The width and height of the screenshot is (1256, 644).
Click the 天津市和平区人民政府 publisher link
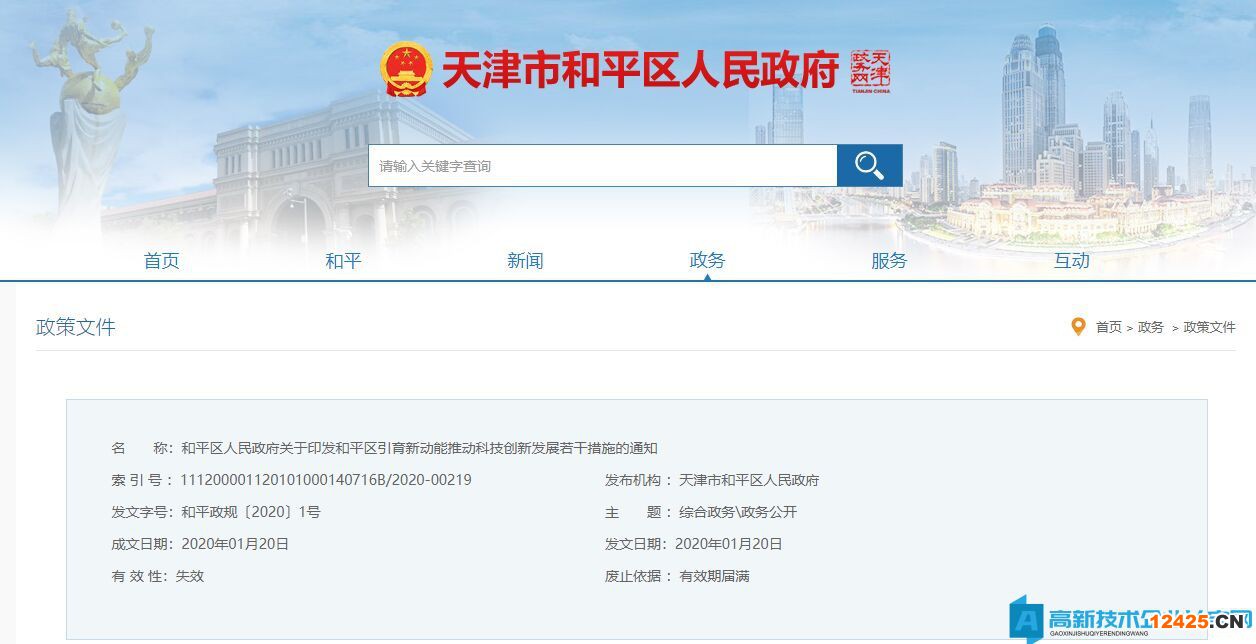point(747,480)
